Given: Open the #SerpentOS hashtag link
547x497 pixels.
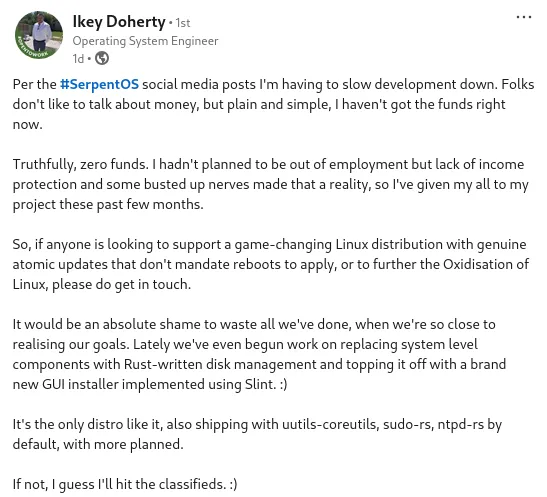Looking at the screenshot, I should click(x=99, y=84).
